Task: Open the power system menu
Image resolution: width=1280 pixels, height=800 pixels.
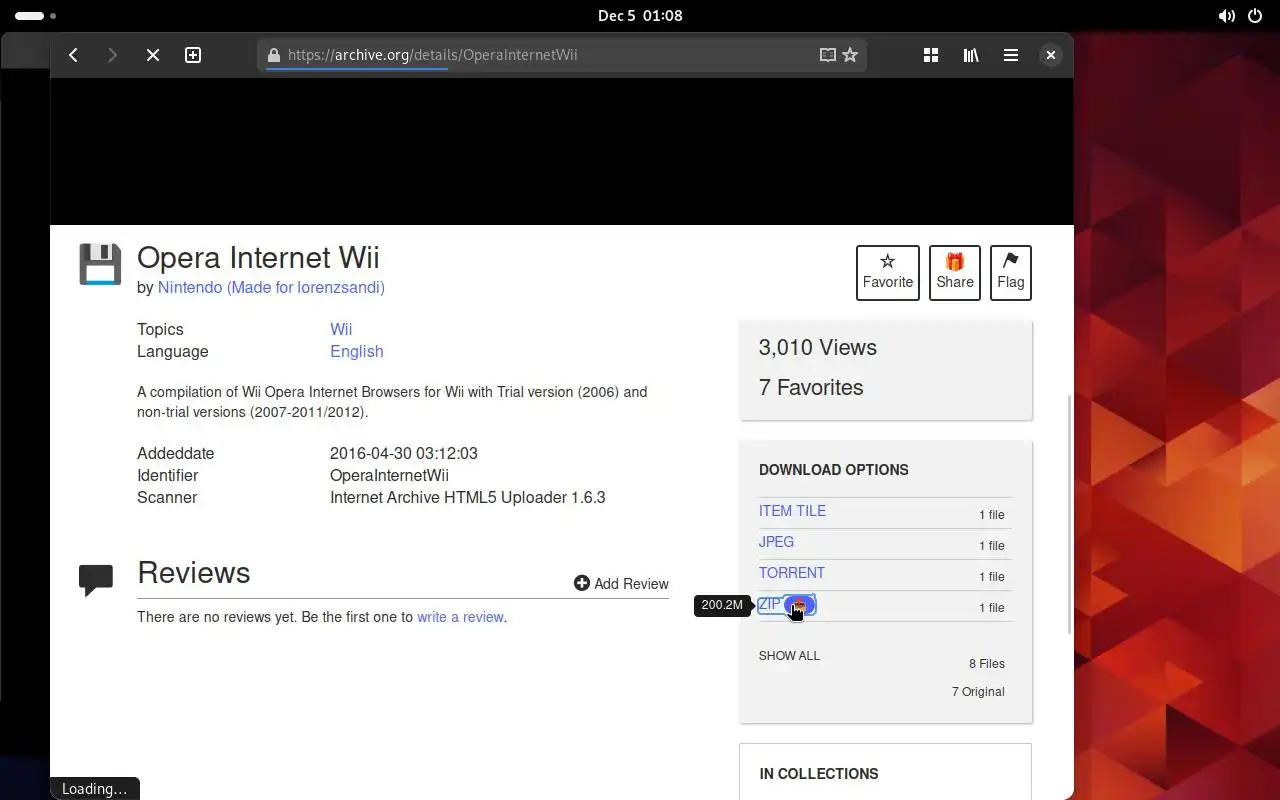Action: pyautogui.click(x=1256, y=16)
